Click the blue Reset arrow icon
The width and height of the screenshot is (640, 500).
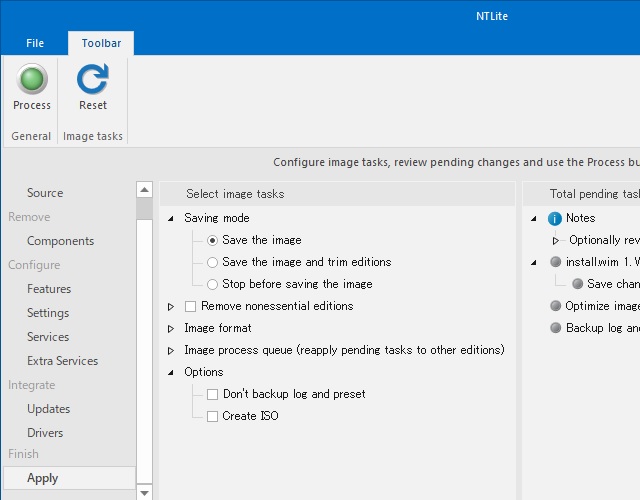pyautogui.click(x=93, y=79)
